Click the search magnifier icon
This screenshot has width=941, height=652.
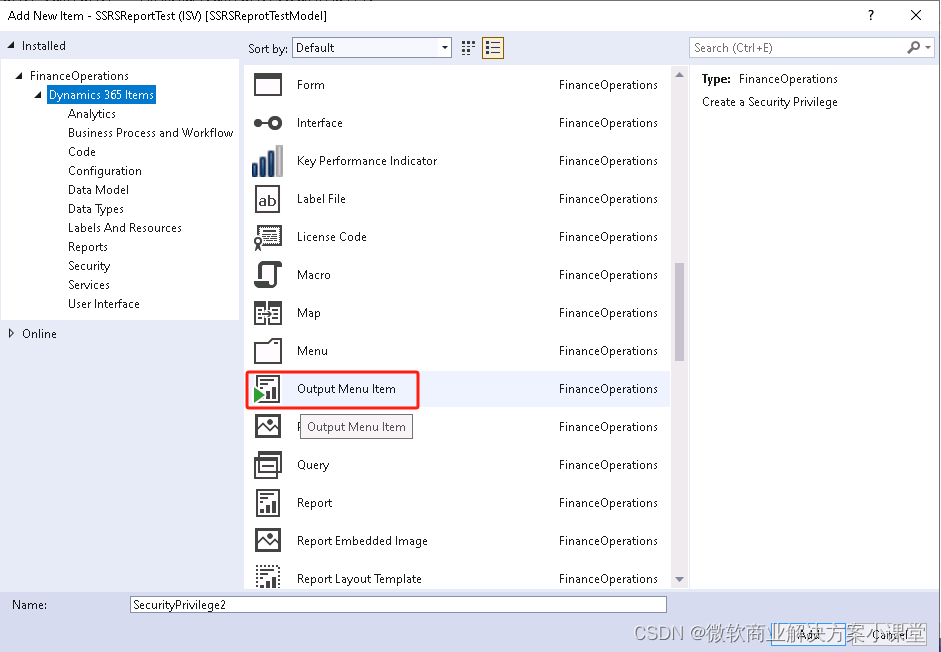pyautogui.click(x=913, y=47)
